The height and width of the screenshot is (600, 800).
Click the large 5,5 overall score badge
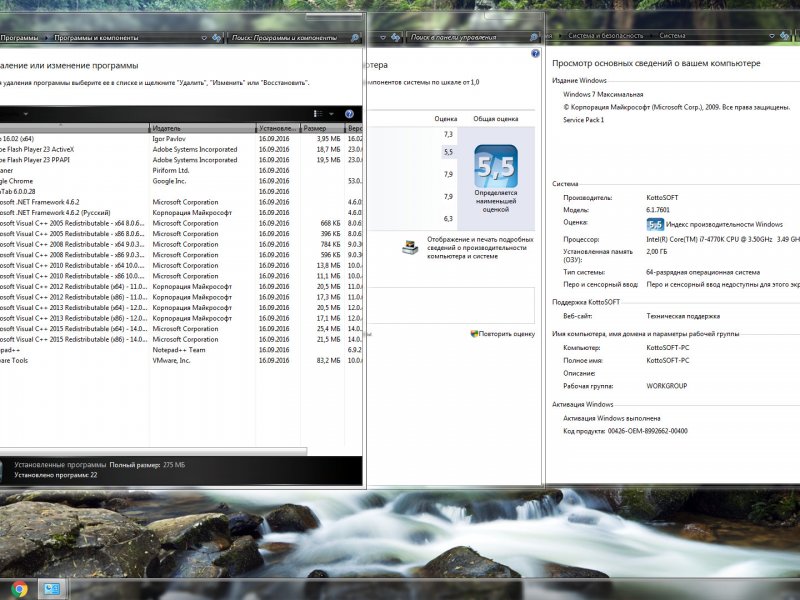(x=495, y=166)
